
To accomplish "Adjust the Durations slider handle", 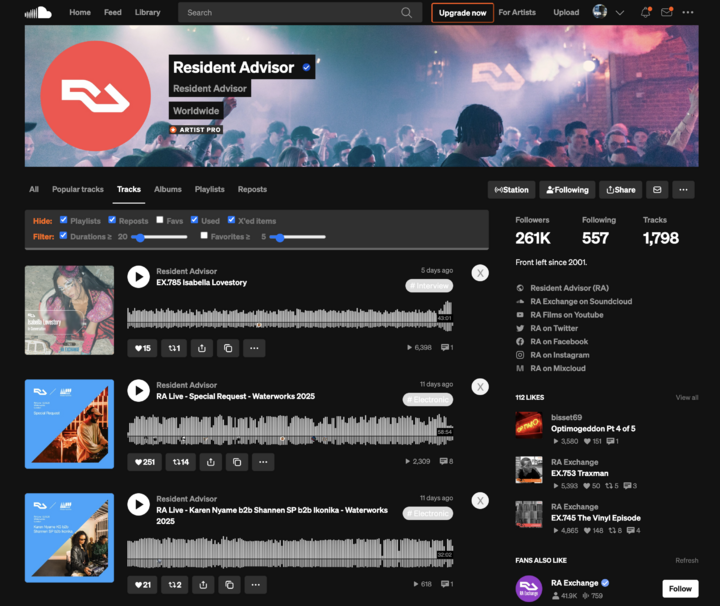I will pos(140,237).
